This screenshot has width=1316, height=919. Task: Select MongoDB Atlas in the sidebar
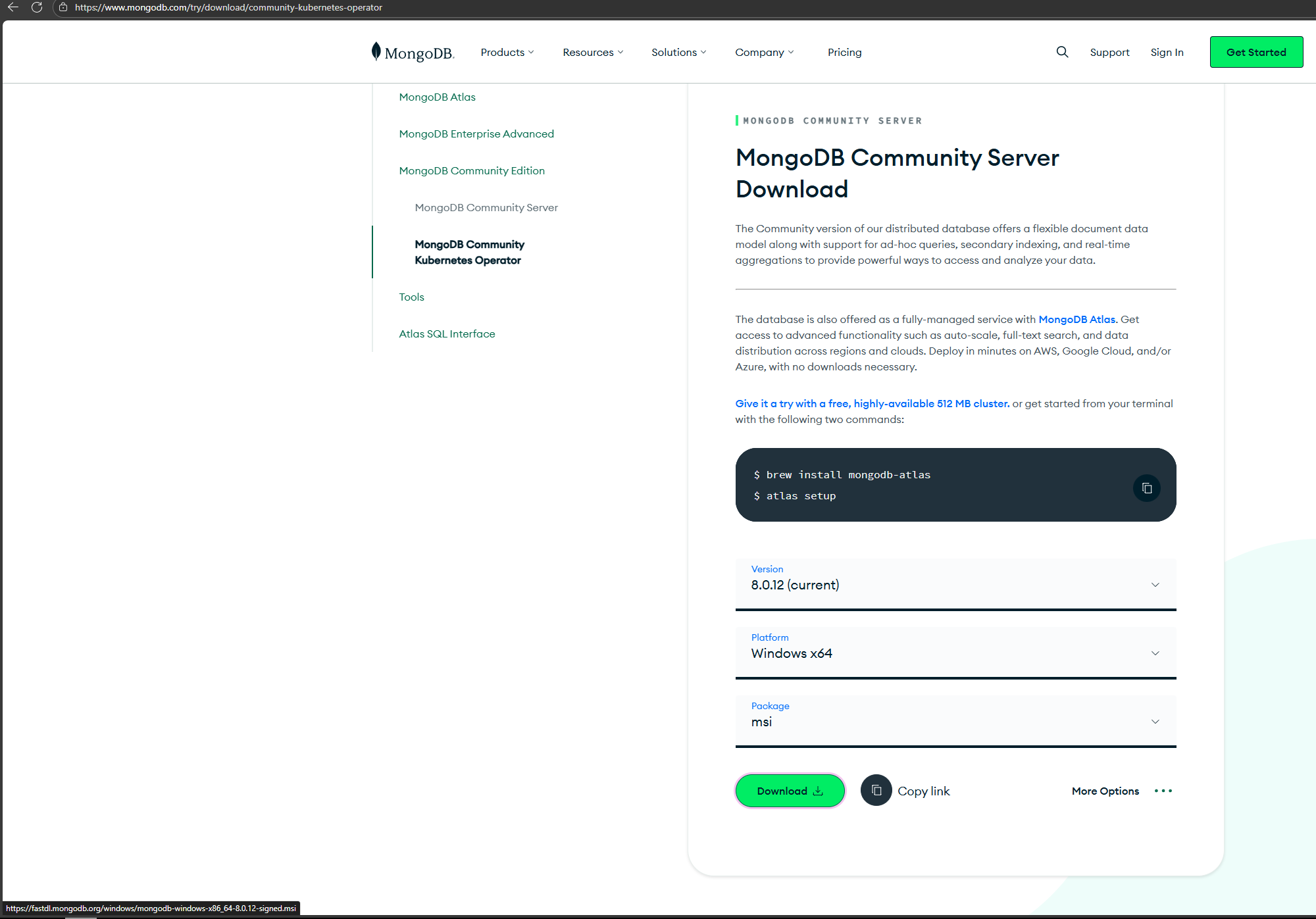[x=437, y=97]
